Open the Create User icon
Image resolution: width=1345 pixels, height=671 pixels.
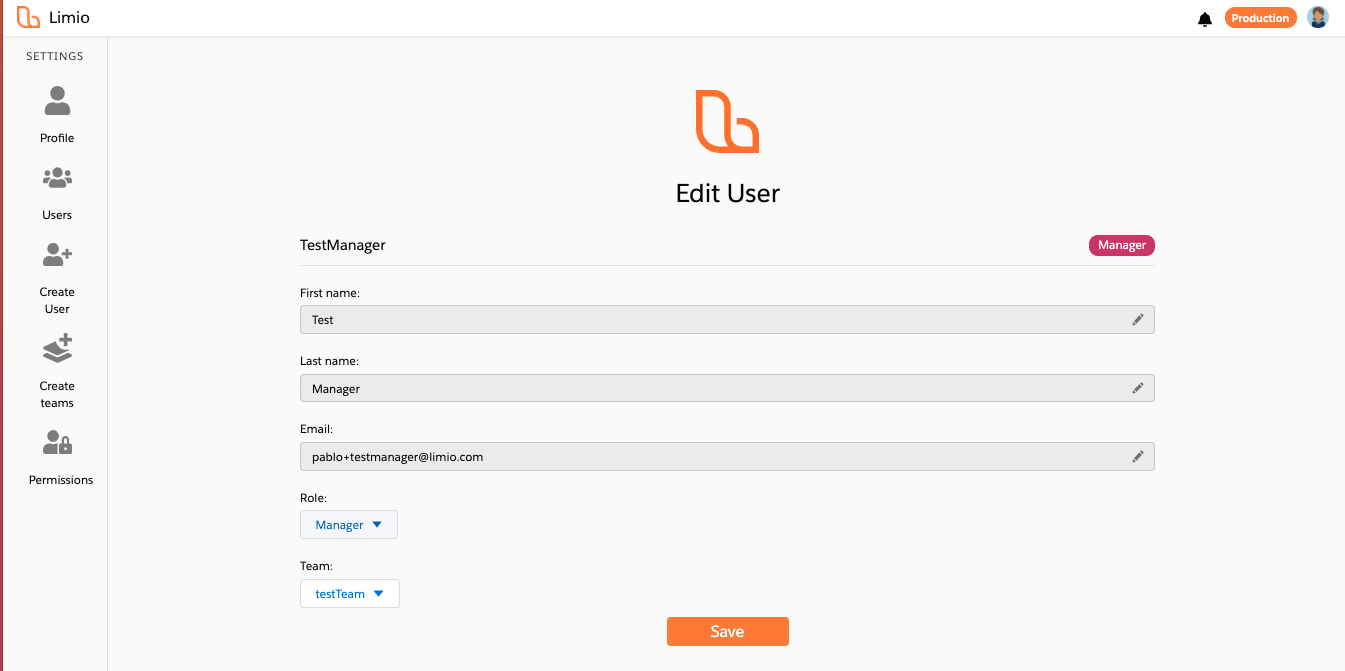tap(57, 255)
